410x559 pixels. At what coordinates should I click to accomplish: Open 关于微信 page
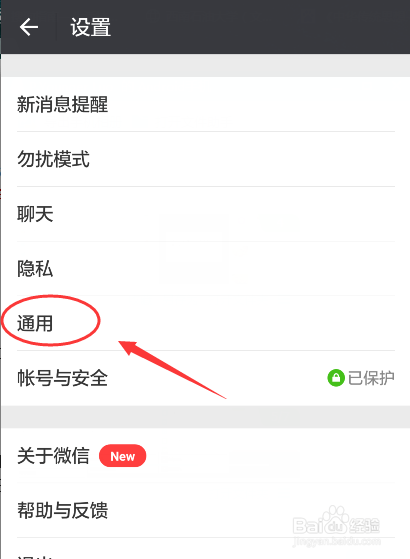(205, 456)
